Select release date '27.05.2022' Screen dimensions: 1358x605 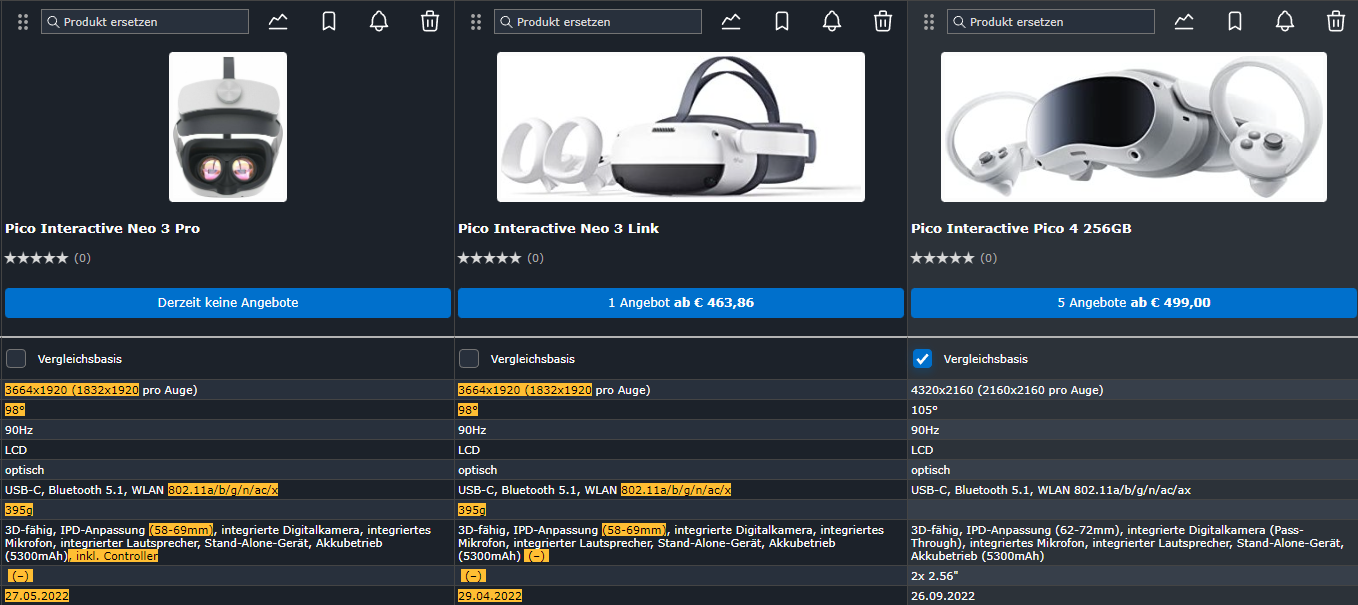click(37, 596)
